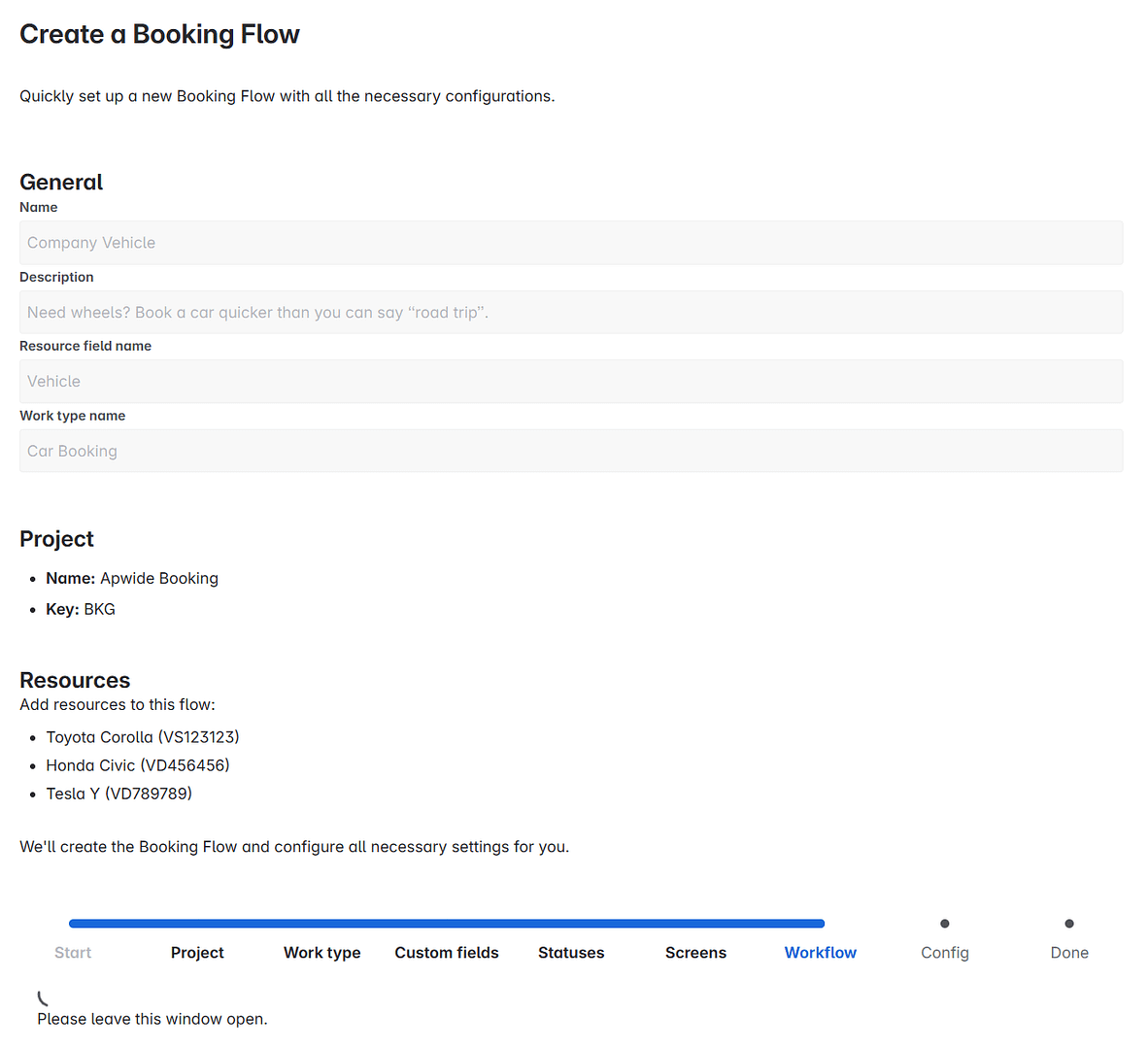
Task: Select the Screens step
Action: click(695, 953)
